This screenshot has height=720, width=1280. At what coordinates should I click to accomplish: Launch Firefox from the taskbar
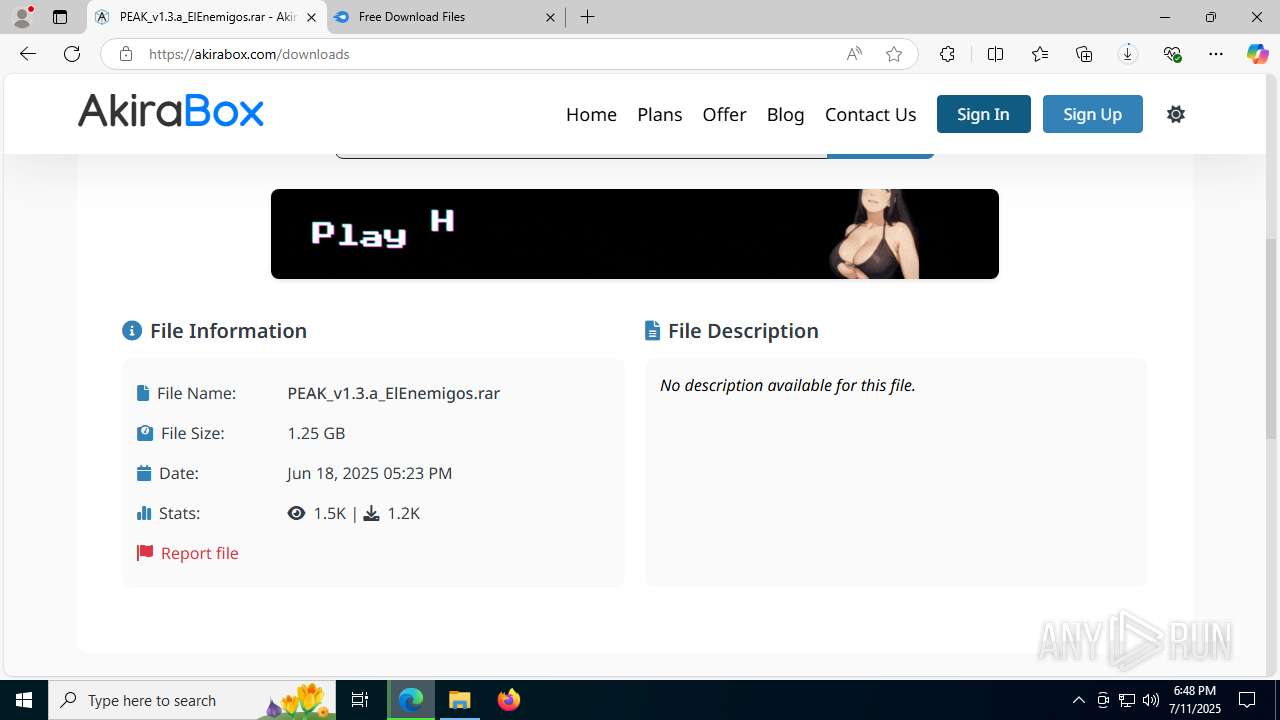coord(508,700)
